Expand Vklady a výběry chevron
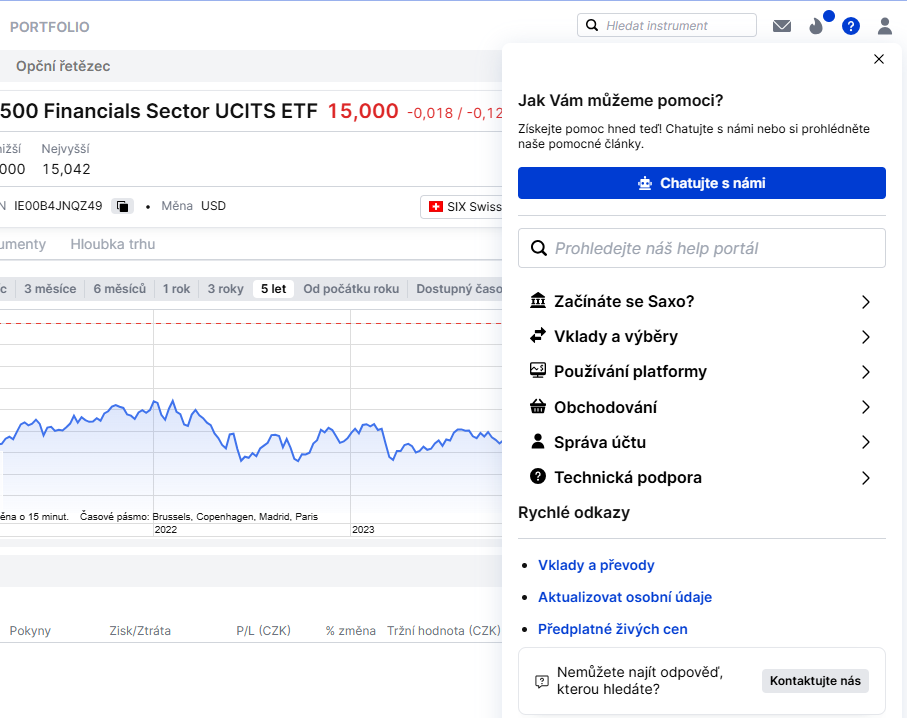 865,337
